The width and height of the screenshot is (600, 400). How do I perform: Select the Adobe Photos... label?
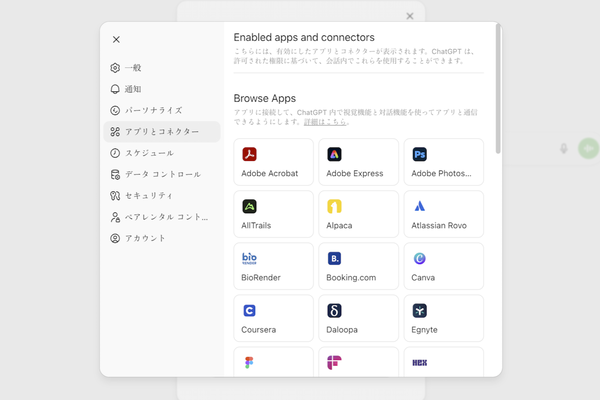coord(441,173)
